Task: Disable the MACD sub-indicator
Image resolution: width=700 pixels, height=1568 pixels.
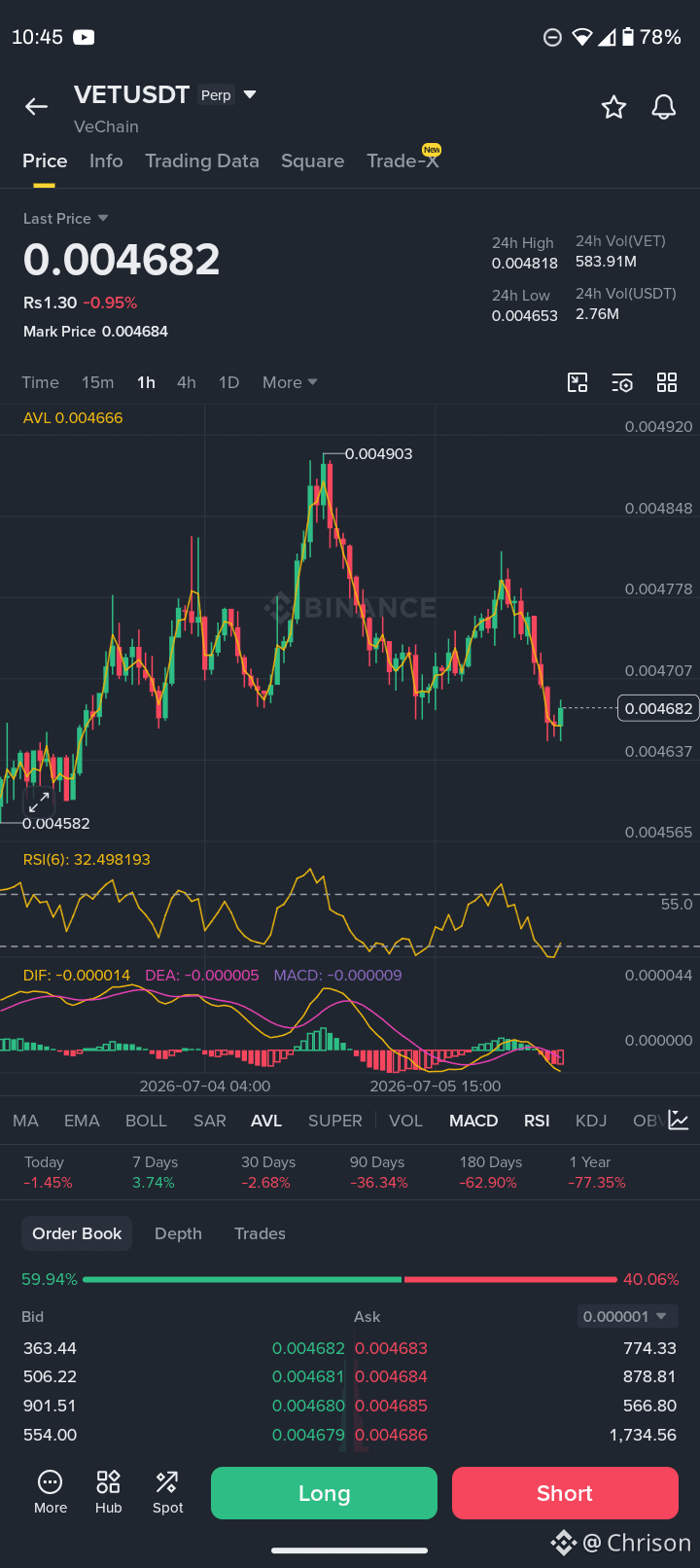Action: [473, 1121]
